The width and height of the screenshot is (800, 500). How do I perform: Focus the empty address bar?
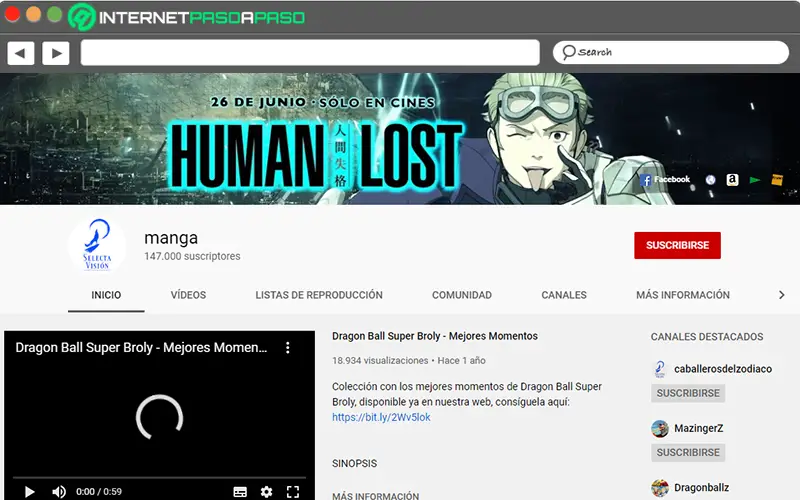pos(310,53)
